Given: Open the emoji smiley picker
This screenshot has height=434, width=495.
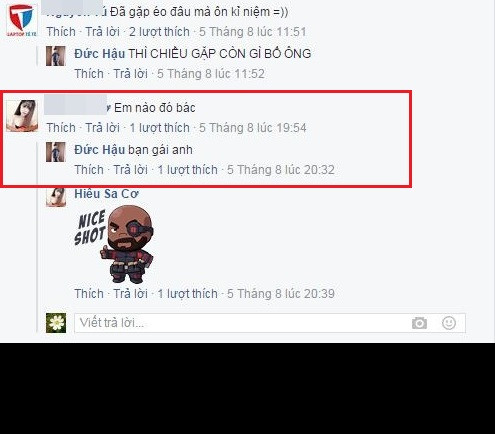Looking at the screenshot, I should (x=449, y=323).
